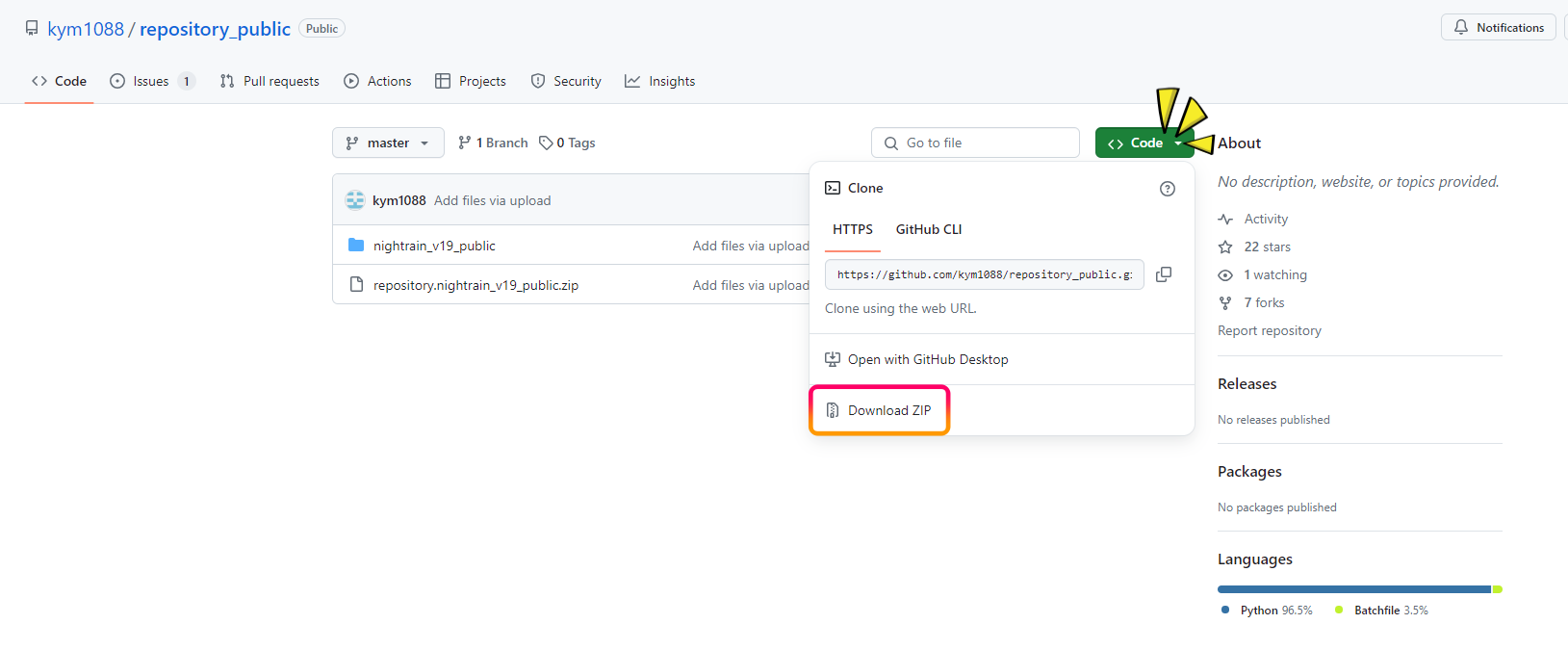Click the fork icon beside 7 forks
This screenshot has width=1568, height=650.
[1225, 302]
